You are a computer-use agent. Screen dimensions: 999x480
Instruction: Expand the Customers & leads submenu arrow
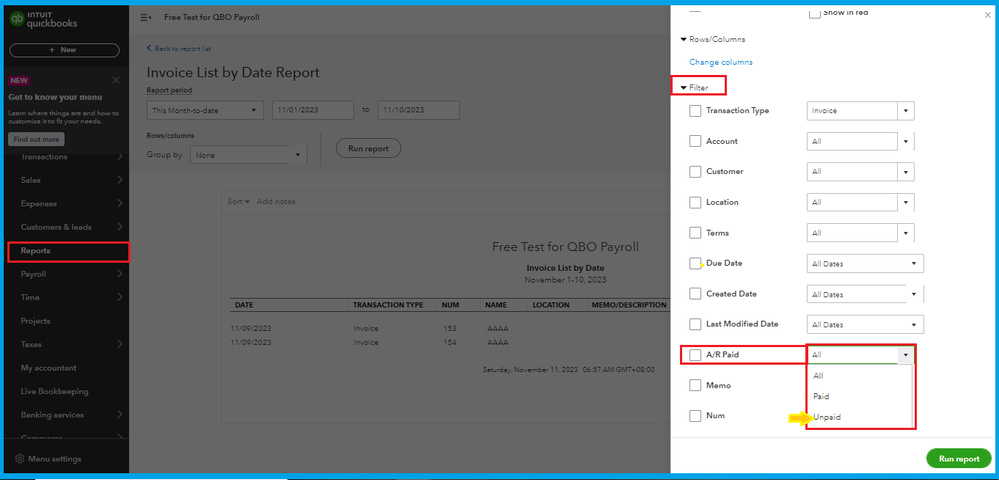[120, 227]
